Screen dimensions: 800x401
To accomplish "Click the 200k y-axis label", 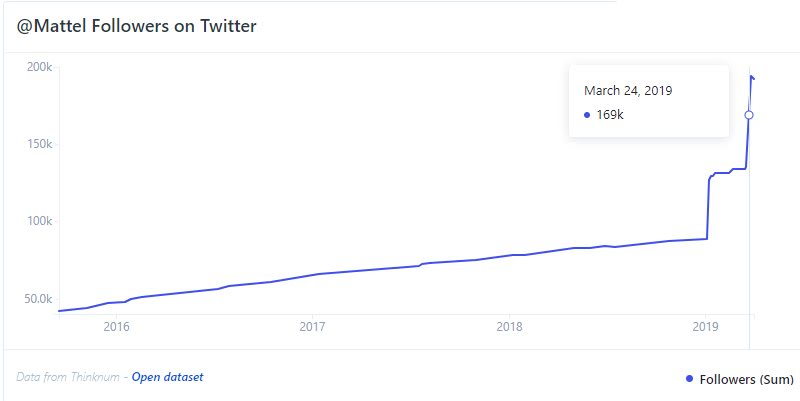I will 39,67.
